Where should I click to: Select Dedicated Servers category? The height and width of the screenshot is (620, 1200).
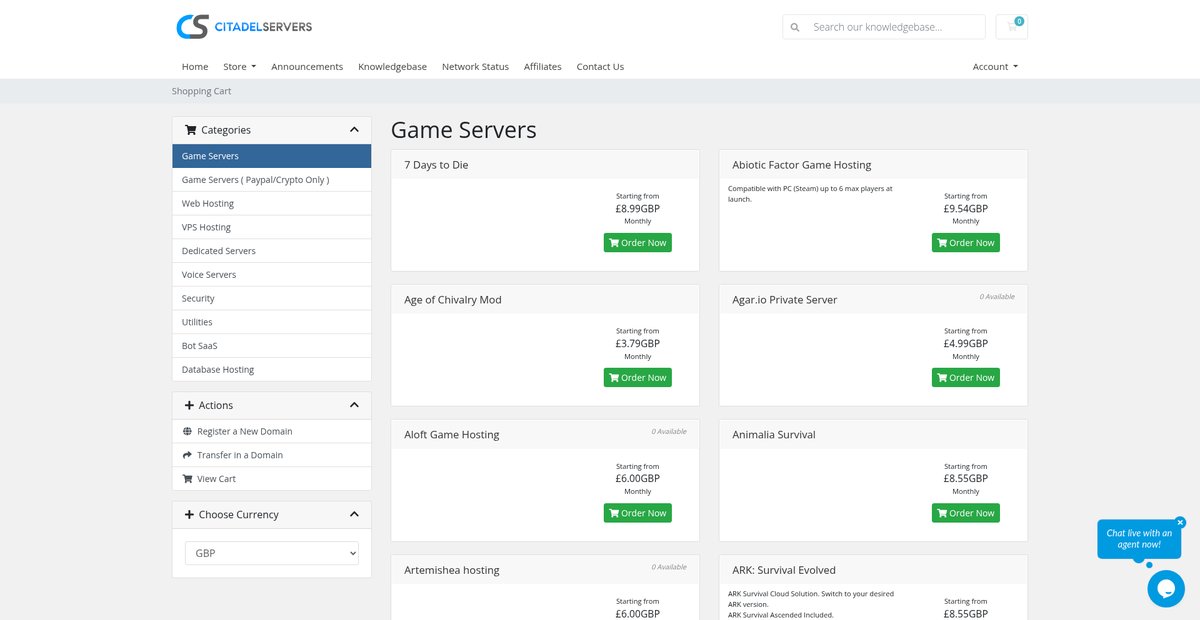272,251
